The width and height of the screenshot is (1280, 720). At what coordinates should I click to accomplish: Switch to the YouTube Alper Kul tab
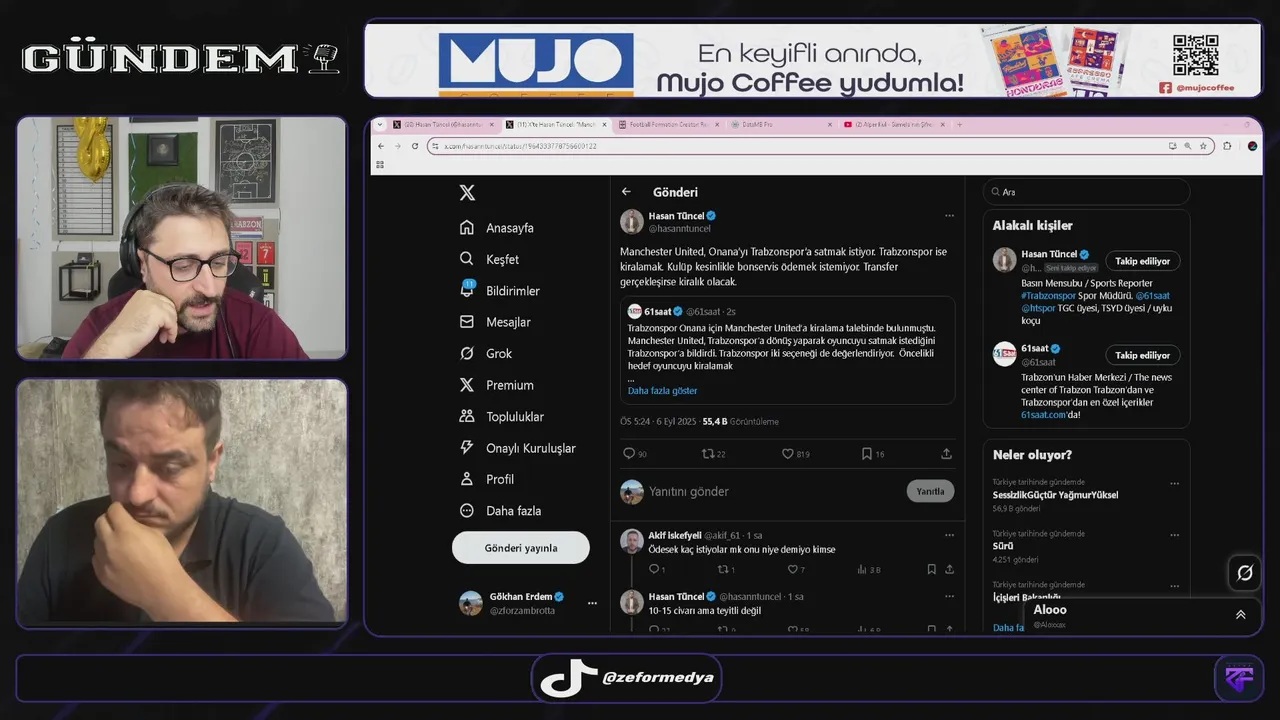[892, 125]
